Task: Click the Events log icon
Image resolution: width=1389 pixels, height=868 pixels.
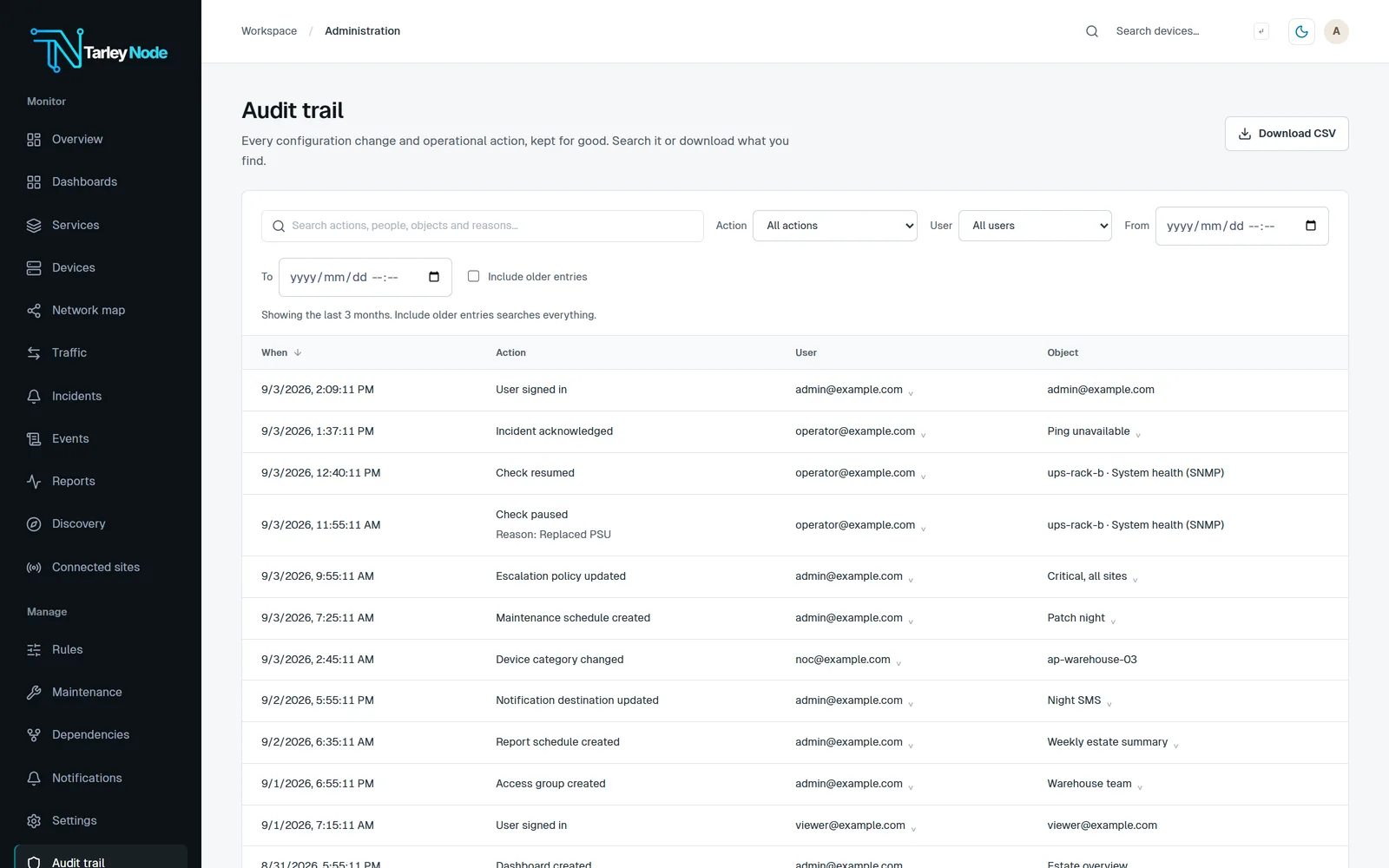Action: pos(34,439)
